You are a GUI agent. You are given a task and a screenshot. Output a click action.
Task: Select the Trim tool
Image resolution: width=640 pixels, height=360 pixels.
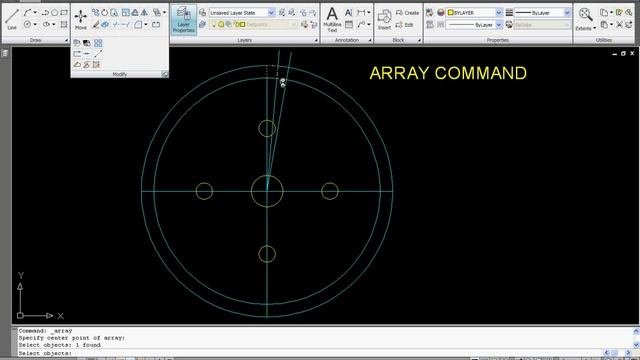click(116, 24)
